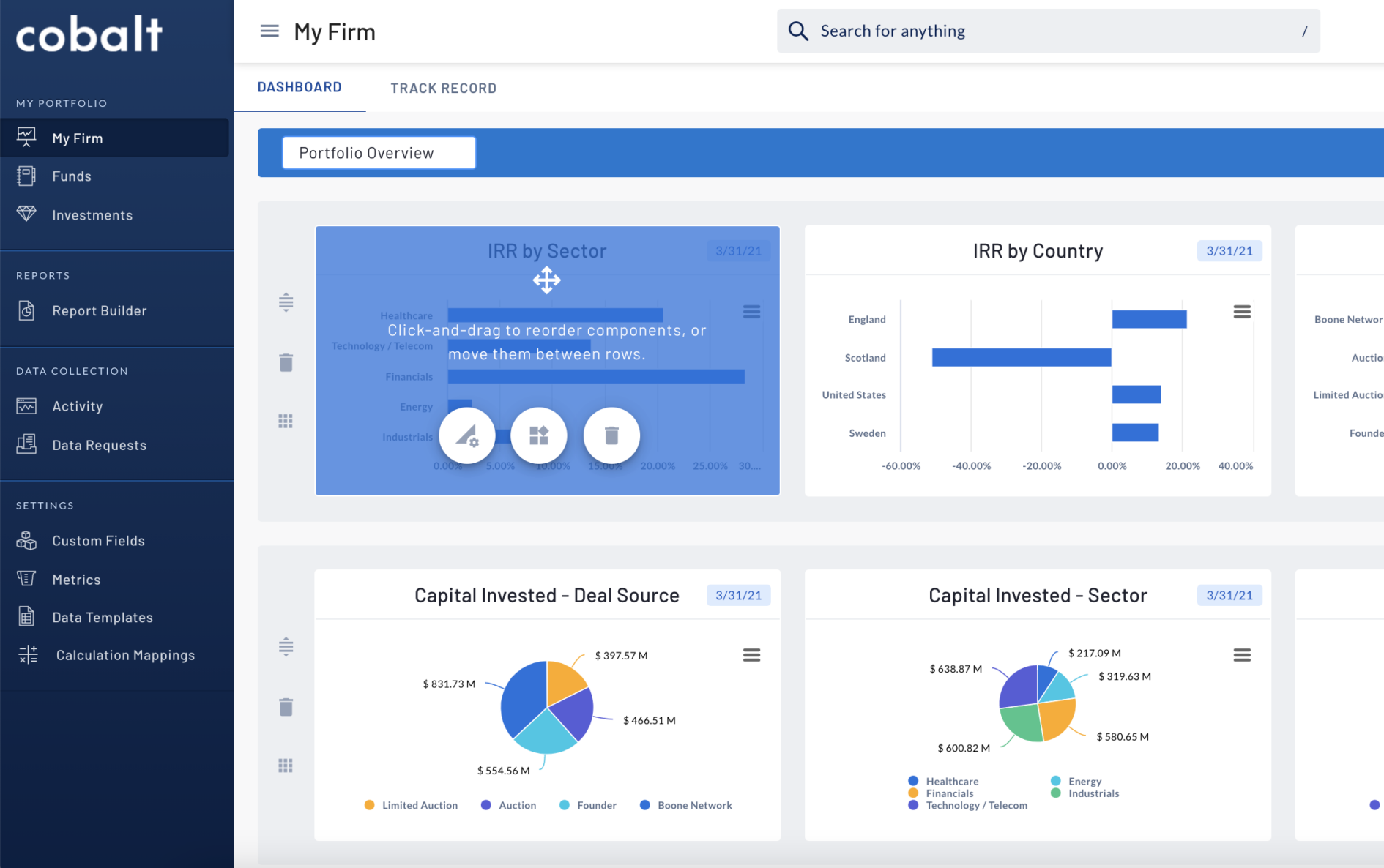Click the second row's grid layout icon
Screen dimensions: 1384x868
(x=286, y=766)
